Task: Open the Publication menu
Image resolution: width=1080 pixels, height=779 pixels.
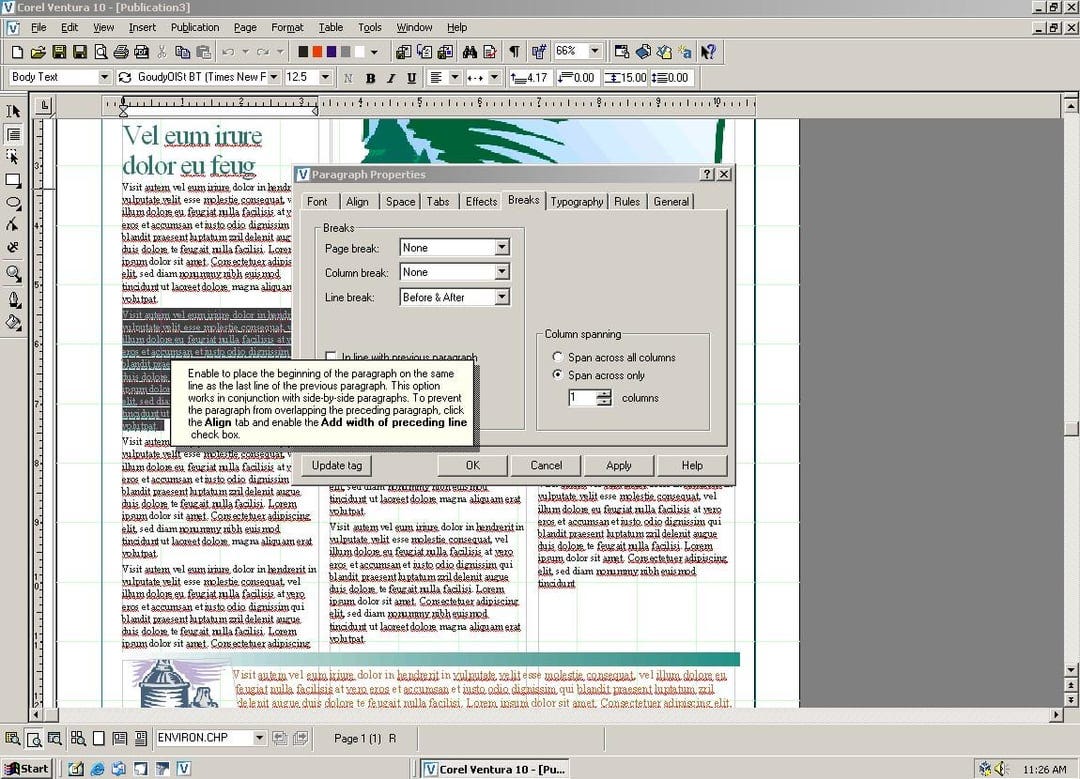Action: point(195,28)
